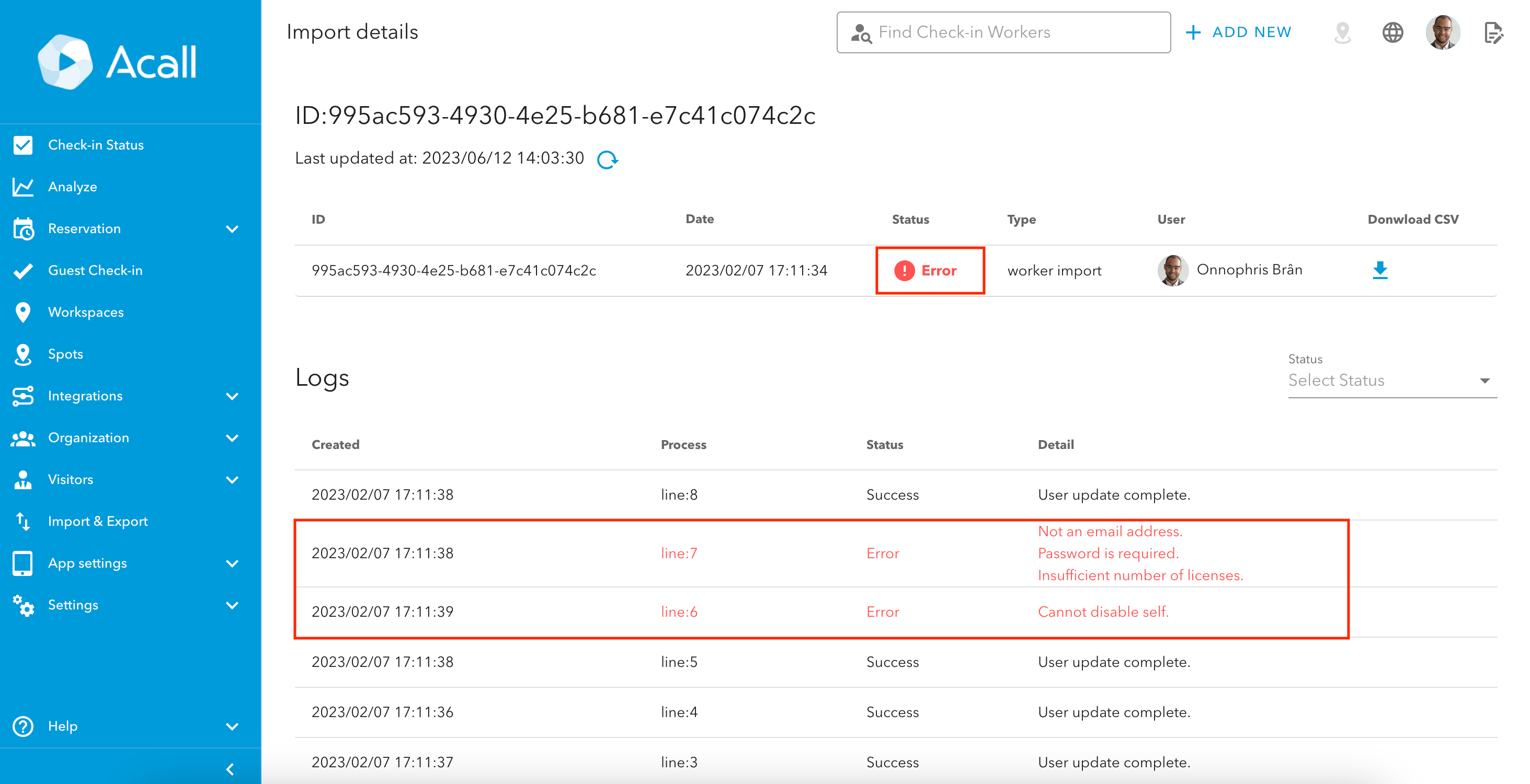Expand the Organization submenu chevron
The height and width of the screenshot is (784, 1530).
click(x=232, y=438)
